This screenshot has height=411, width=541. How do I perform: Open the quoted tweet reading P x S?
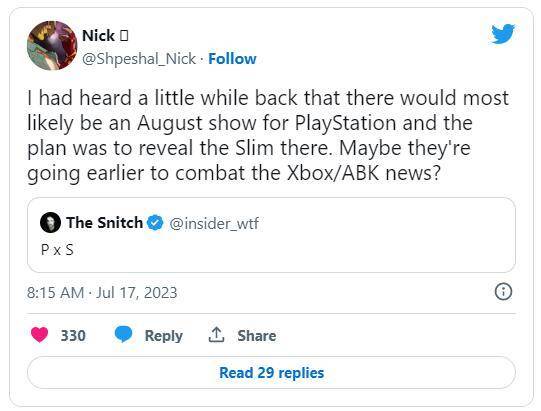271,235
